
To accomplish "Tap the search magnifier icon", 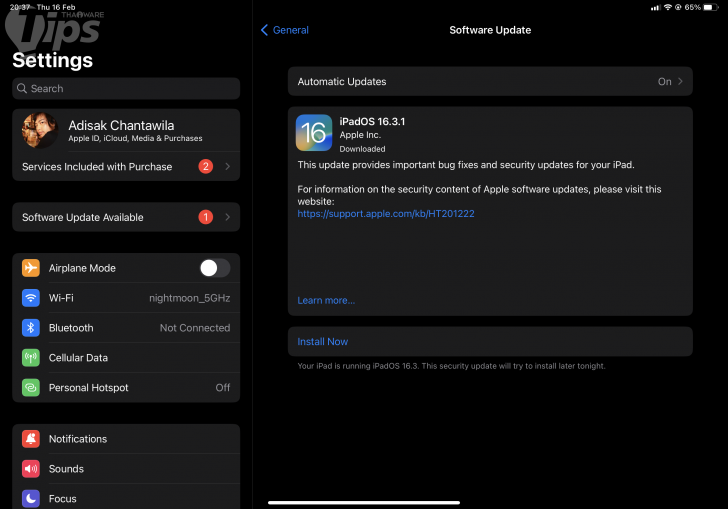I will 22,88.
